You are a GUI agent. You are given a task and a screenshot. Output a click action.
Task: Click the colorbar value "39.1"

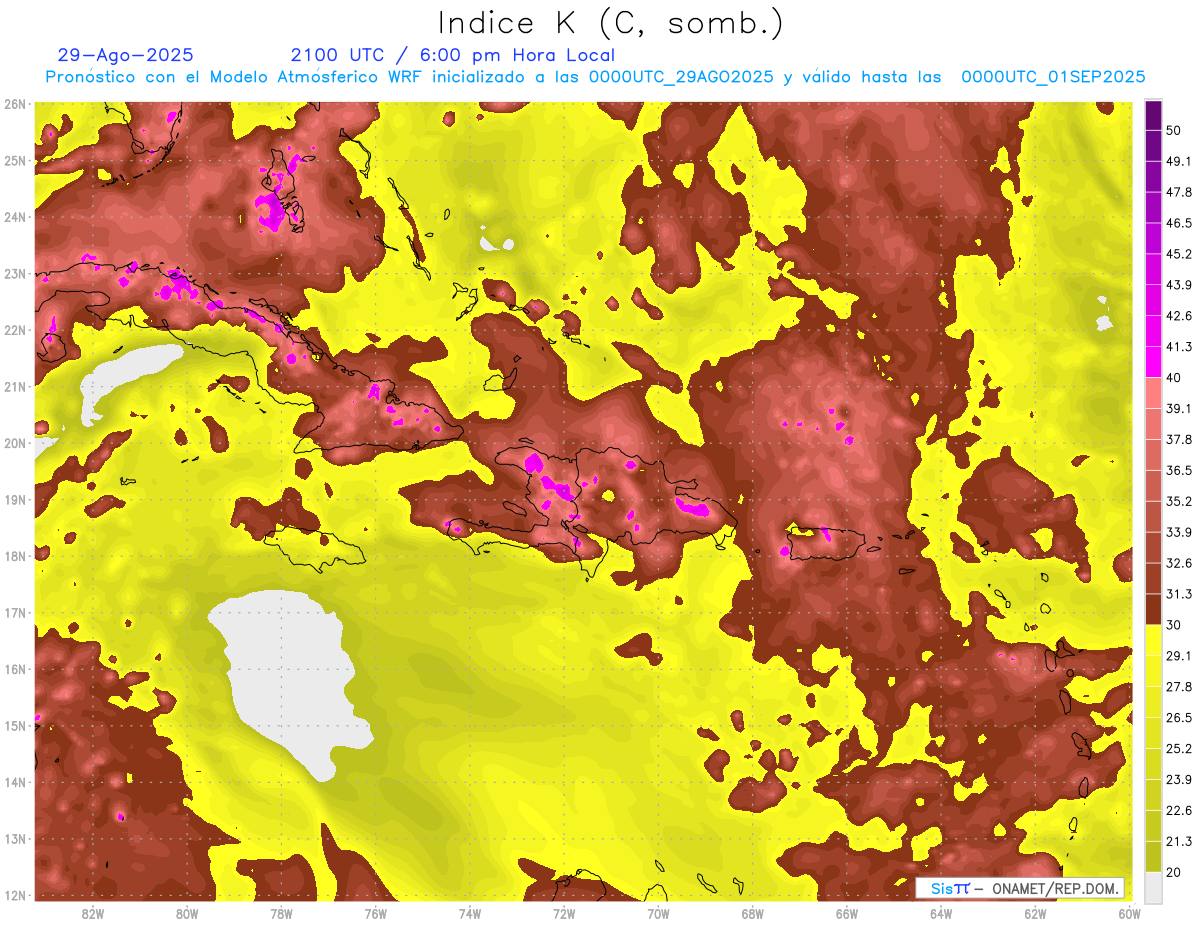[1178, 408]
